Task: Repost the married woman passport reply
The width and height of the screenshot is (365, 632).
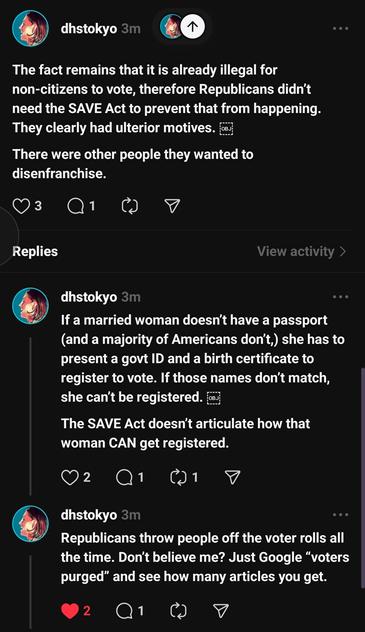Action: pos(178,478)
